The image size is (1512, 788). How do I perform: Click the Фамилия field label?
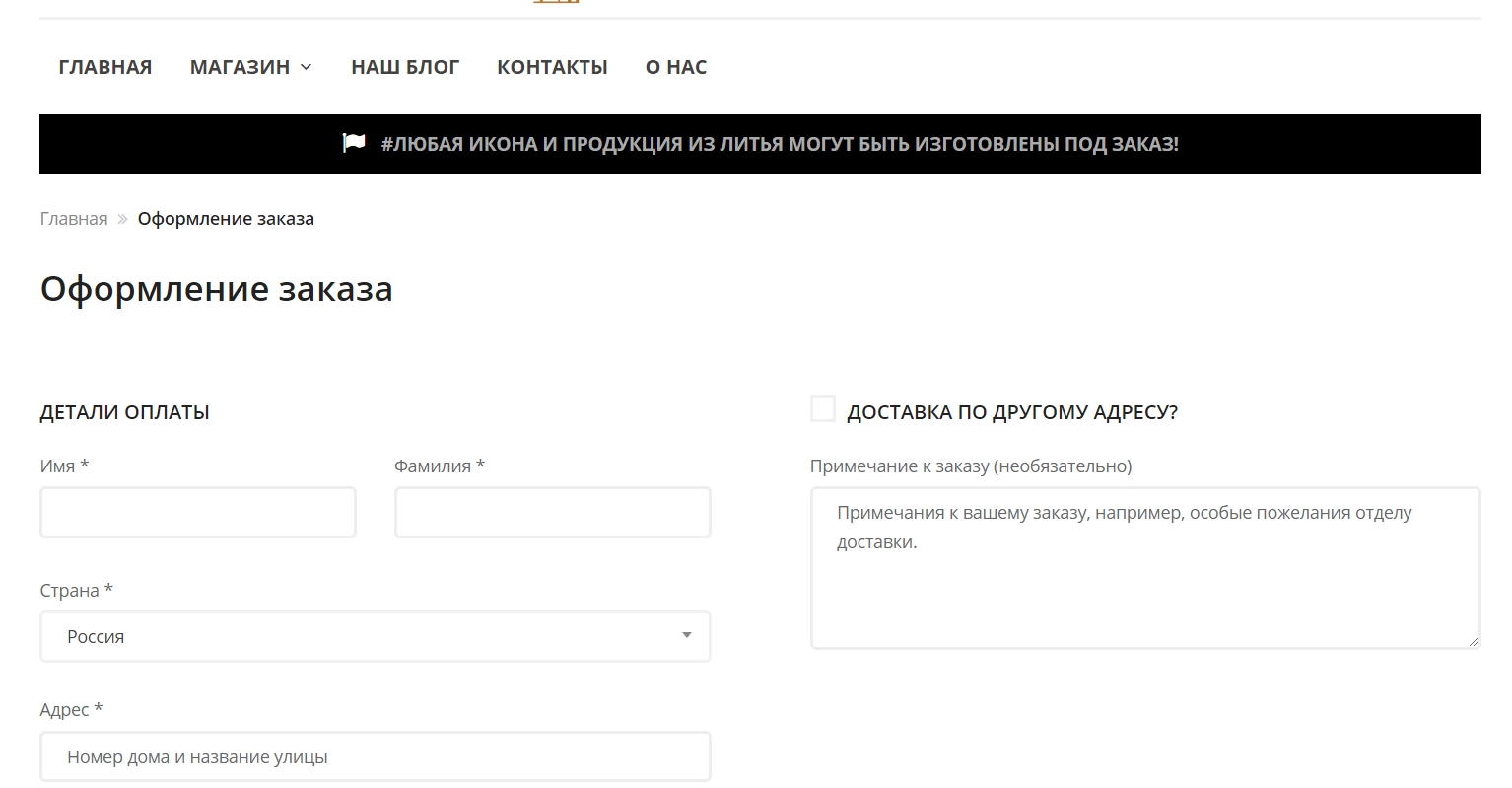tap(440, 466)
